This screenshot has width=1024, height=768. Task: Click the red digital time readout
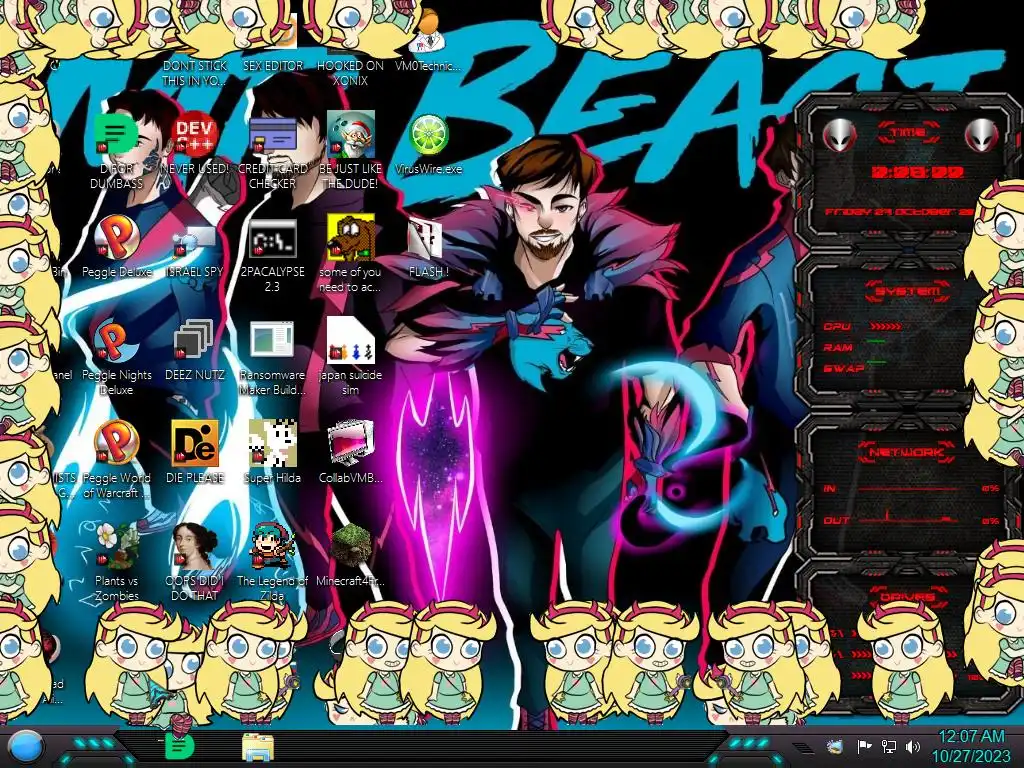click(x=917, y=172)
